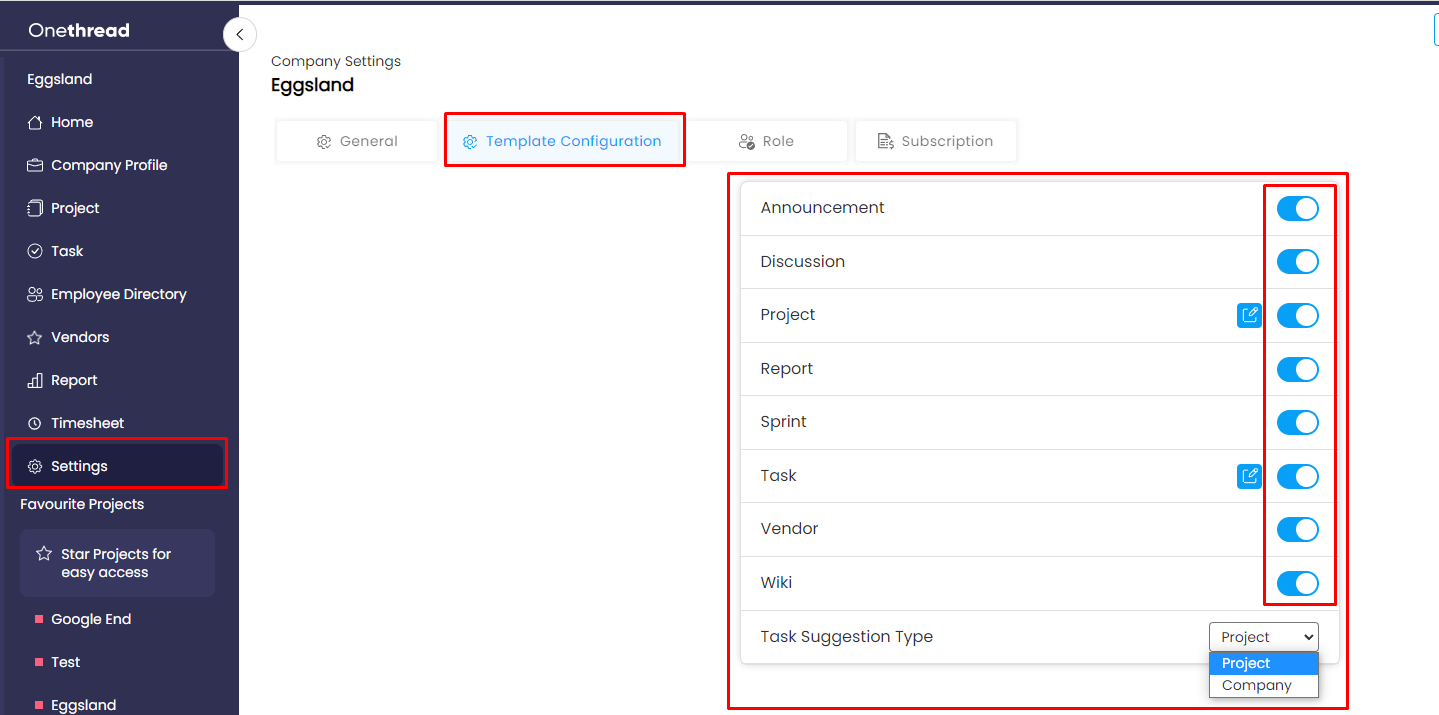1439x715 pixels.
Task: Choose Company from the dropdown list
Action: [x=1256, y=686]
